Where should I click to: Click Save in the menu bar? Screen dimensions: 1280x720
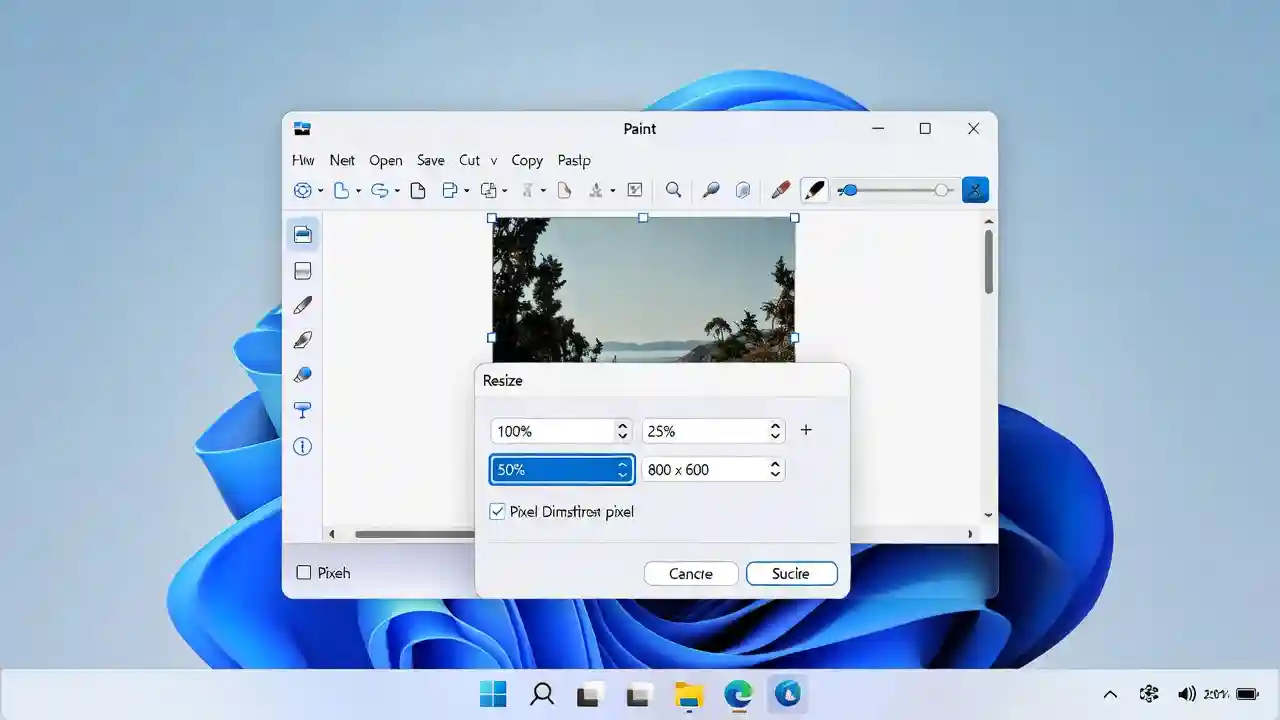431,160
